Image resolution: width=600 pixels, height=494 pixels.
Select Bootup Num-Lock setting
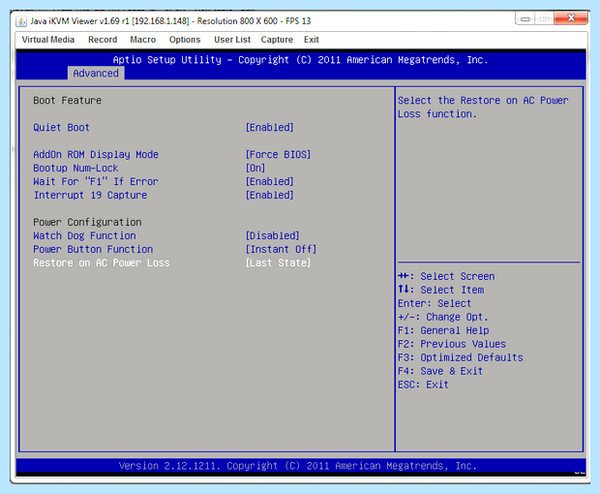[76, 168]
